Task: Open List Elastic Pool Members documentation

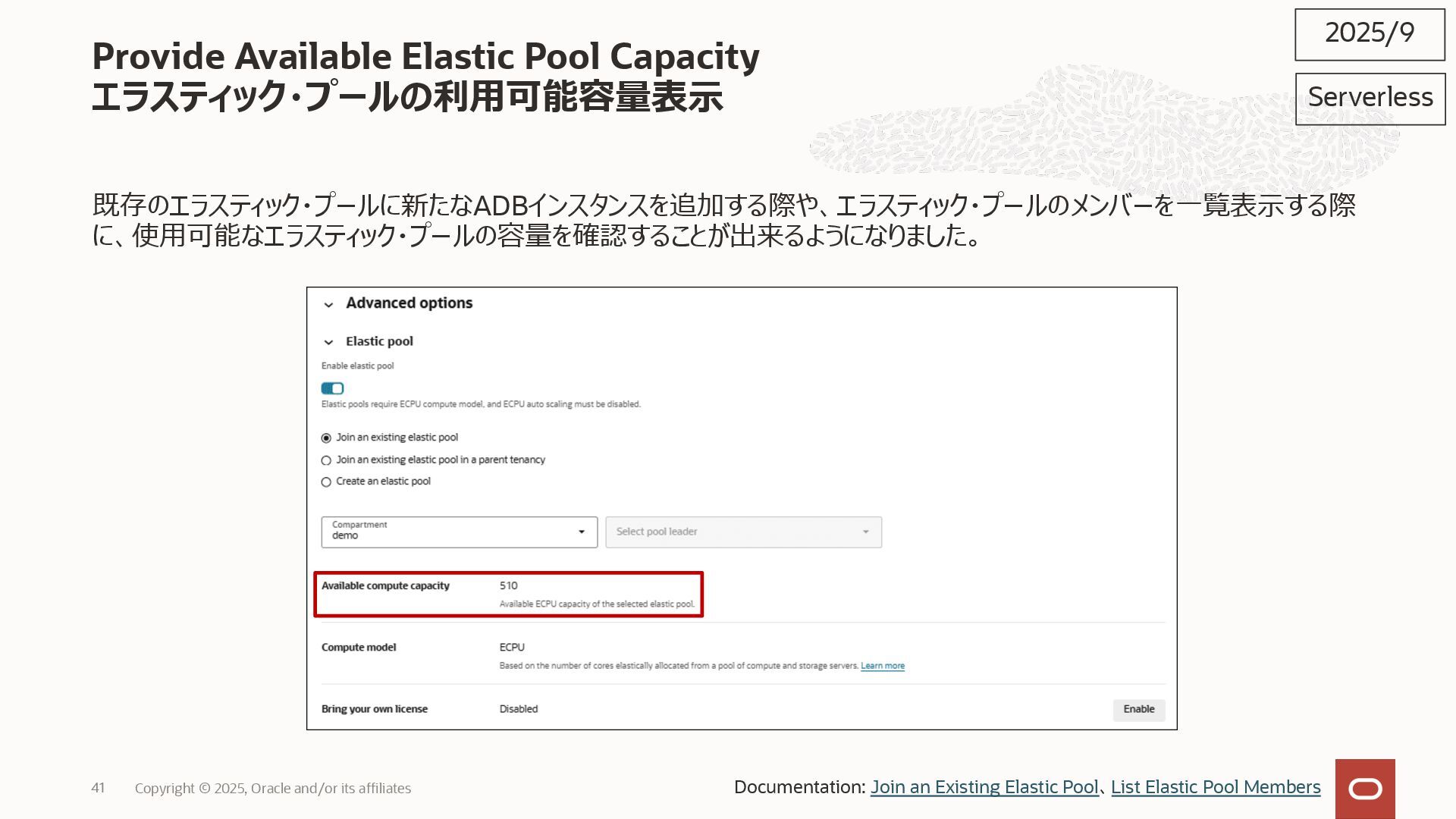Action: coord(1215,787)
